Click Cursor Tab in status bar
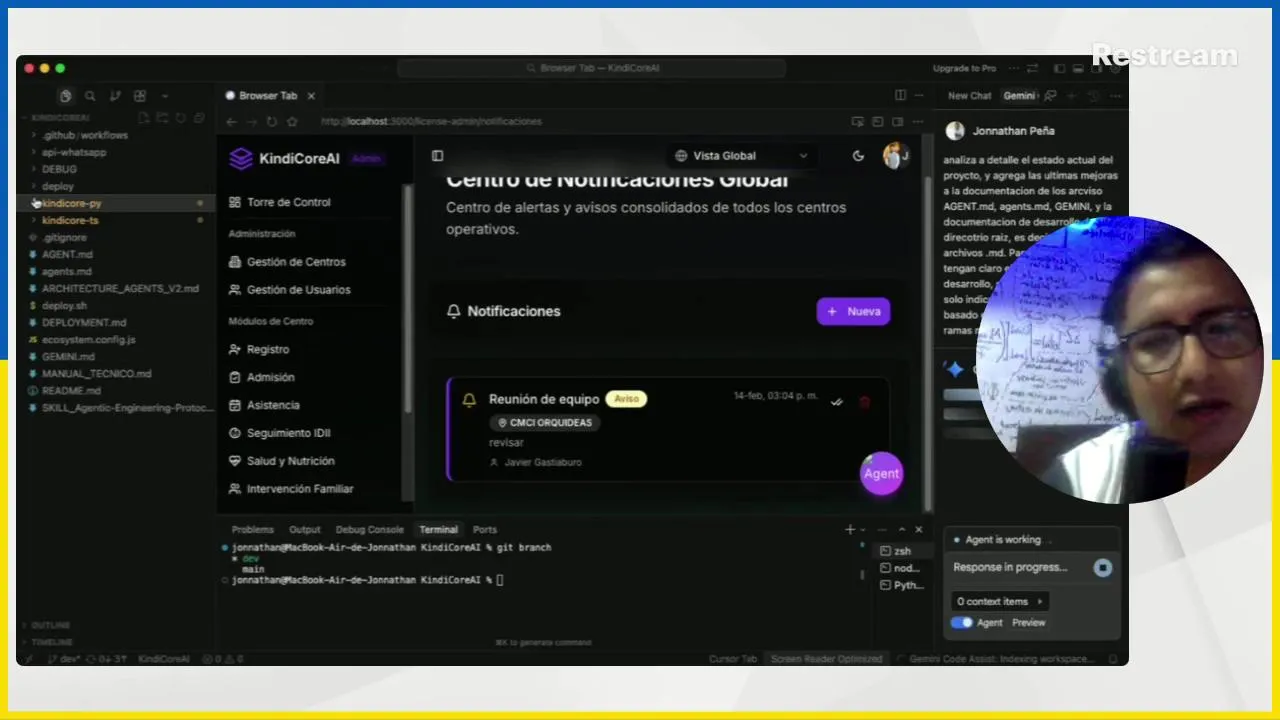 (x=732, y=659)
